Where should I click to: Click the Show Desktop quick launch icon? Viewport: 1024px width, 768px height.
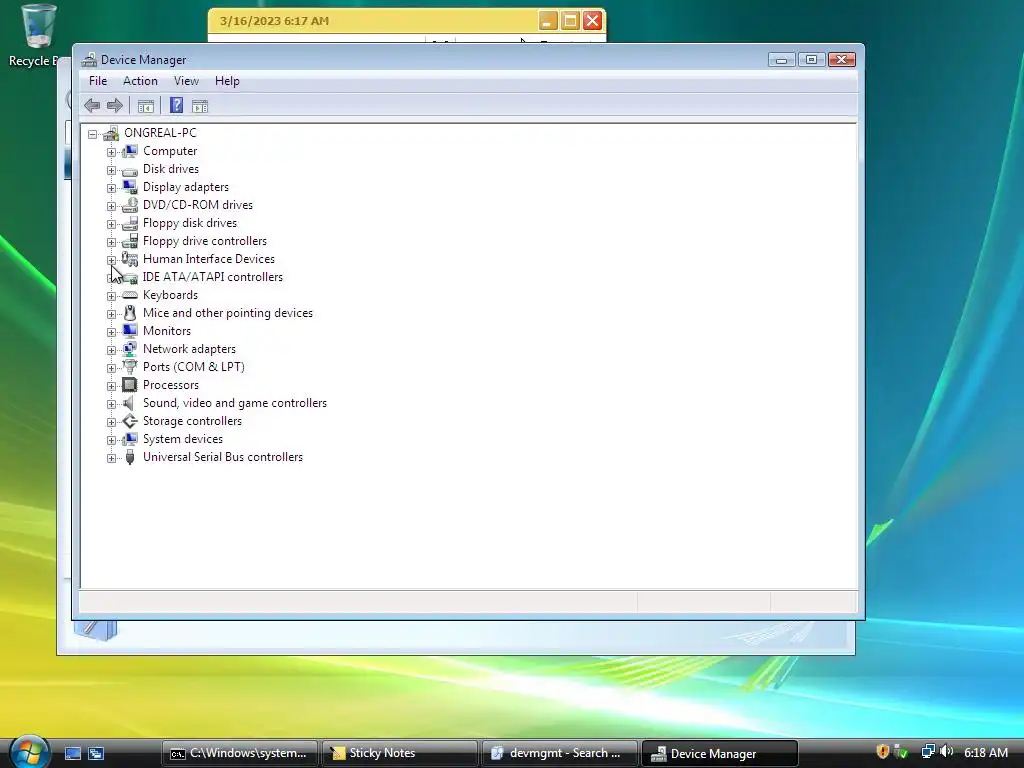(x=72, y=753)
